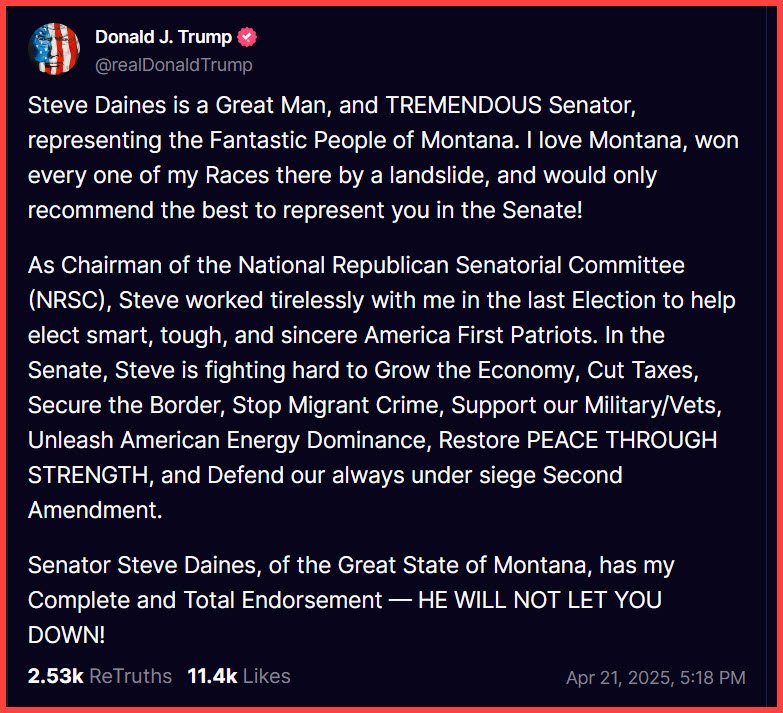The image size is (783, 713).
Task: Click the Donald J. Trump display name
Action: [x=163, y=38]
